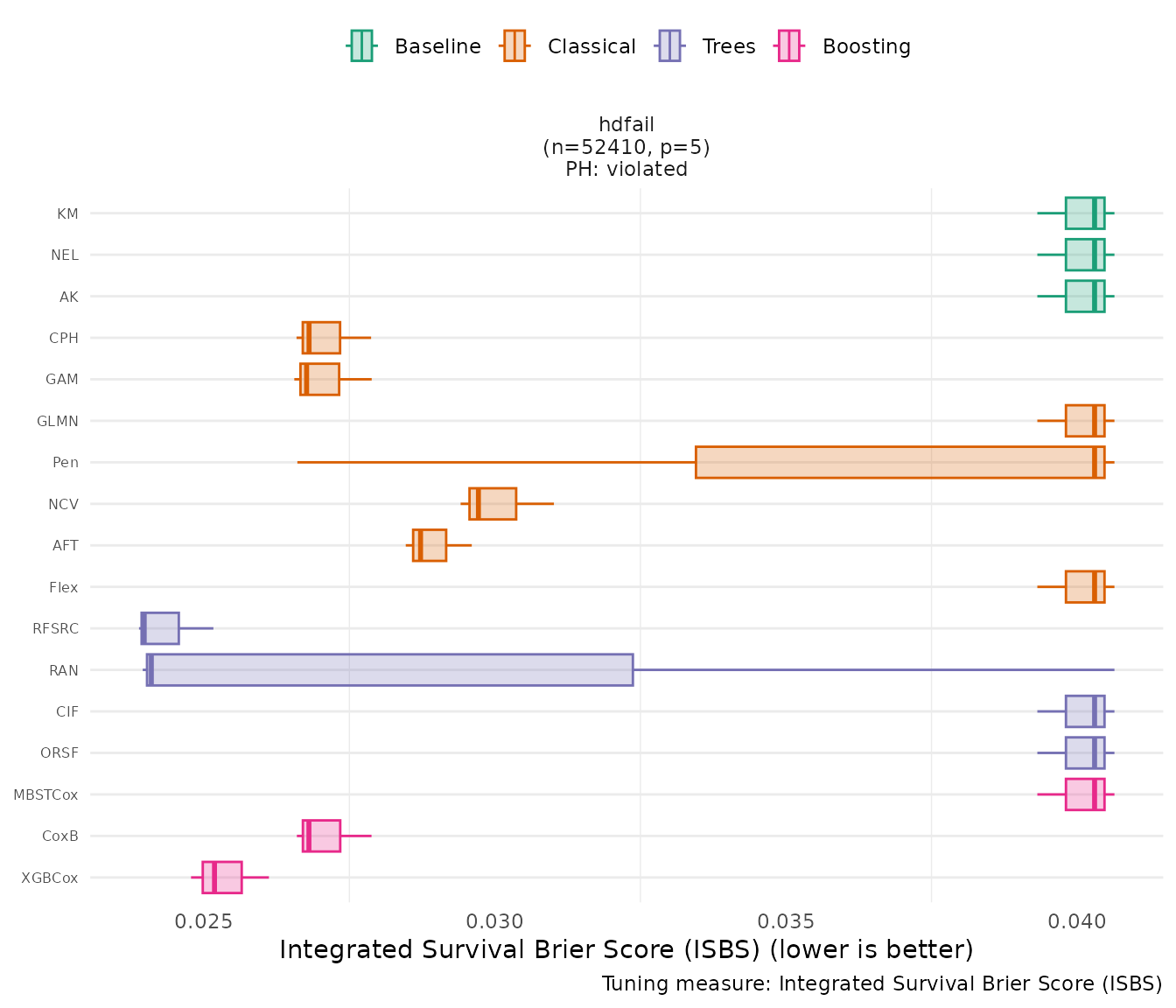Click the RFSRC purple box plot
Screen dimensions: 1176x1008
point(160,628)
